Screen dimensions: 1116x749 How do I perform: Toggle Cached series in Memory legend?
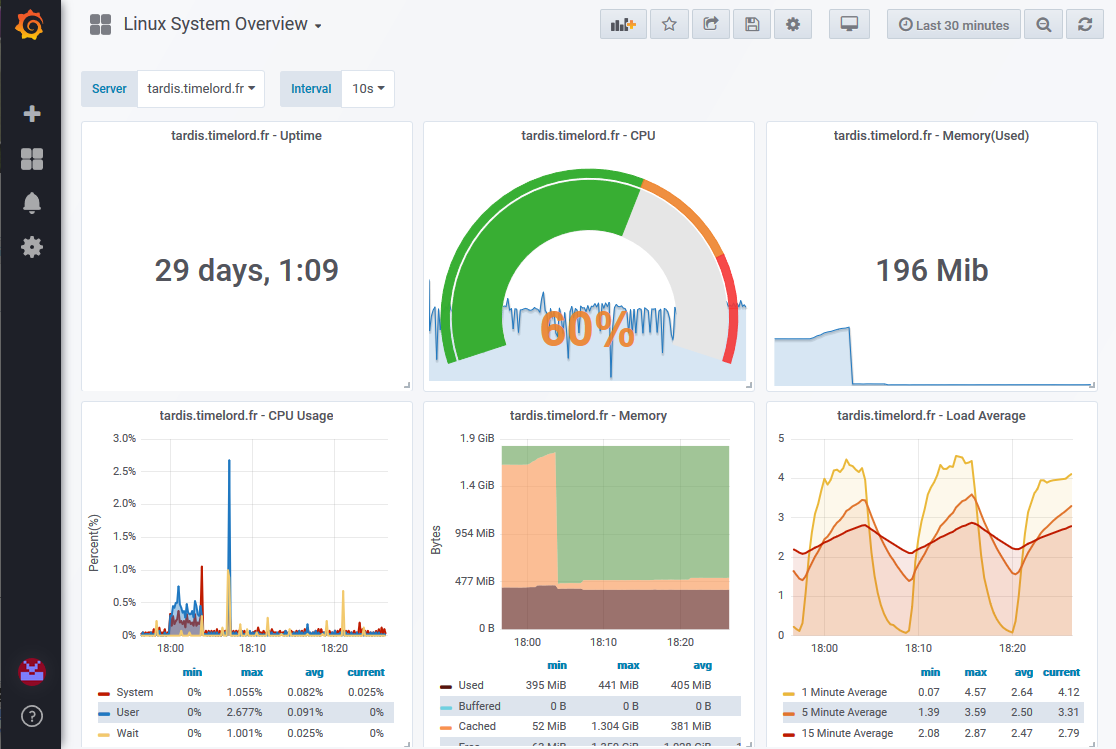pyautogui.click(x=476, y=726)
